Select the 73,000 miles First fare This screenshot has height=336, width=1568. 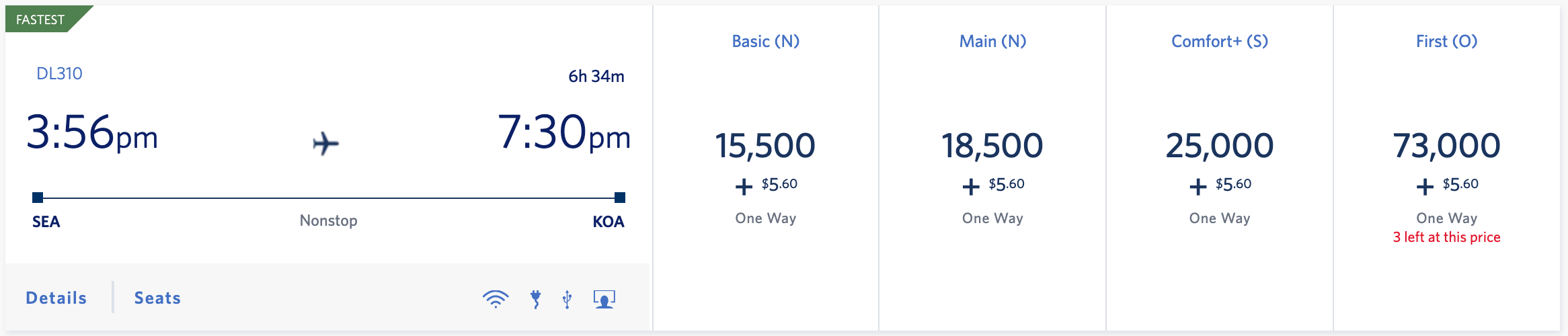coord(1446,146)
